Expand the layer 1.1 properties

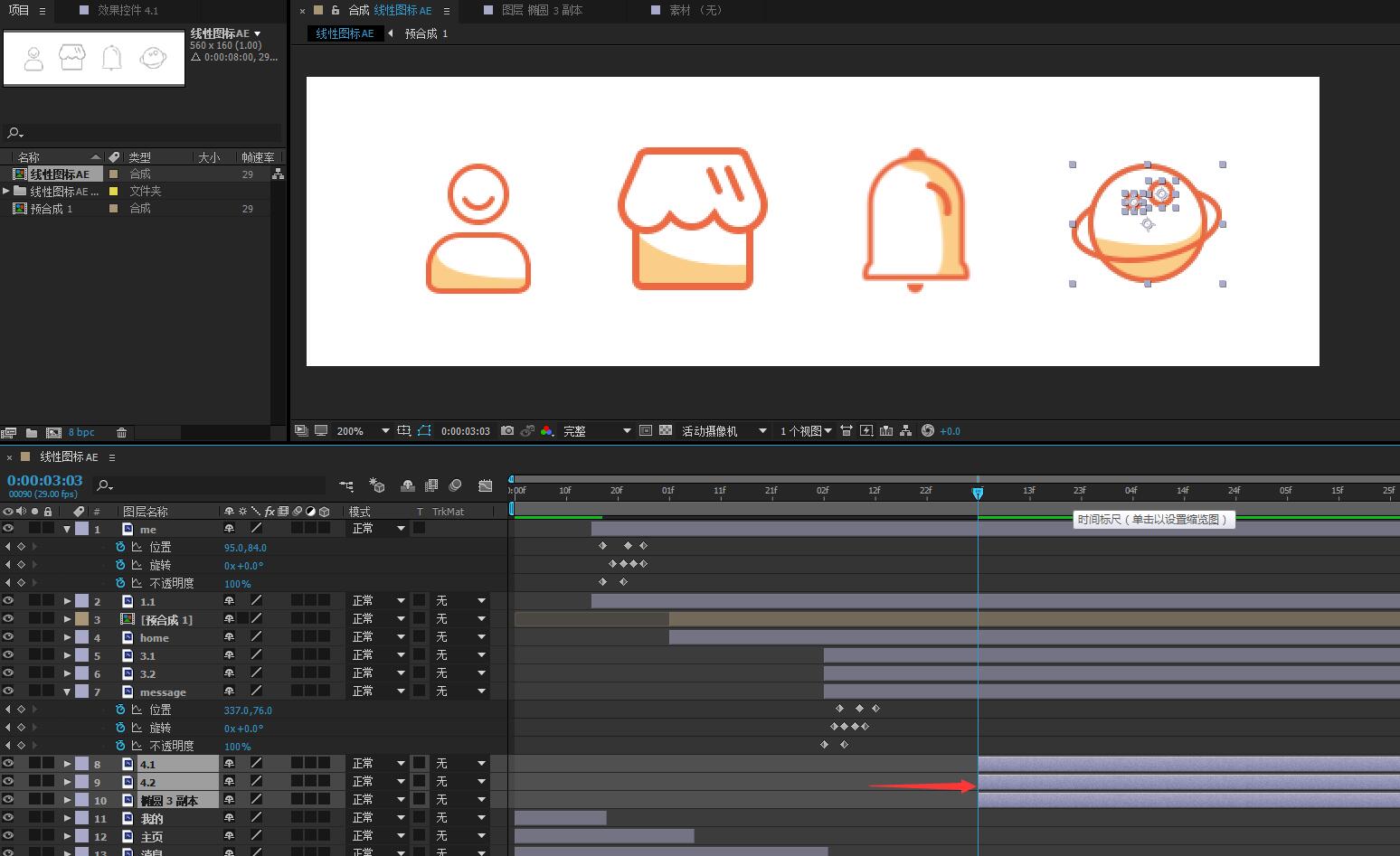67,601
